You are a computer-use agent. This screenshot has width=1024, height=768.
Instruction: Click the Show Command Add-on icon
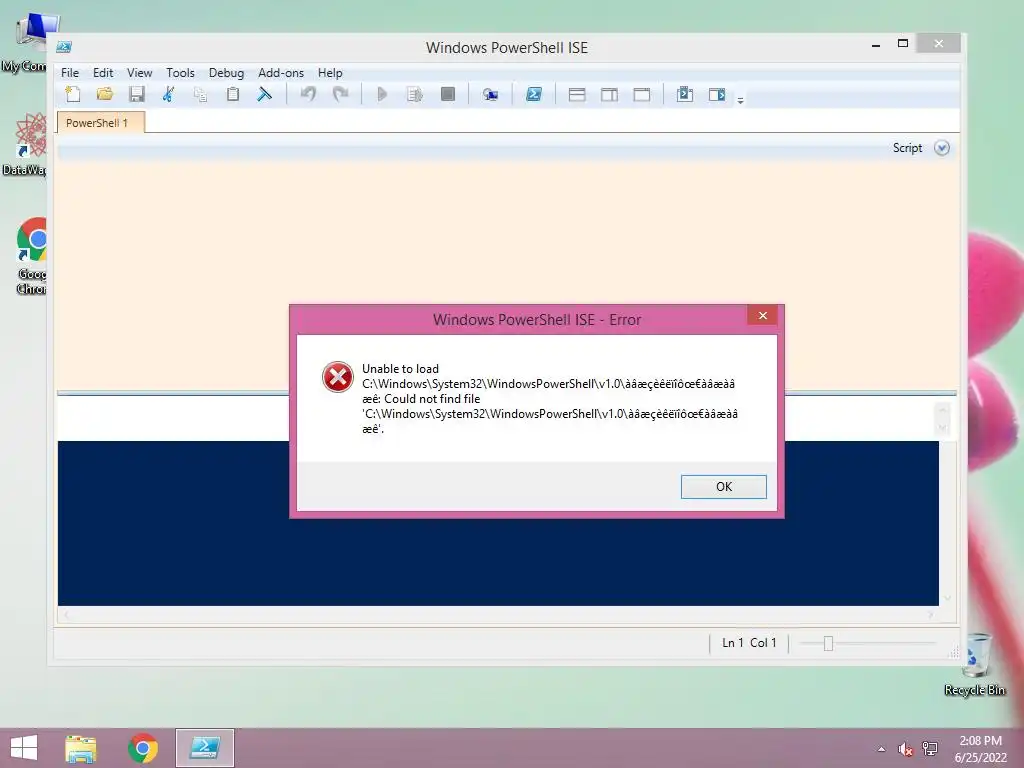point(717,95)
